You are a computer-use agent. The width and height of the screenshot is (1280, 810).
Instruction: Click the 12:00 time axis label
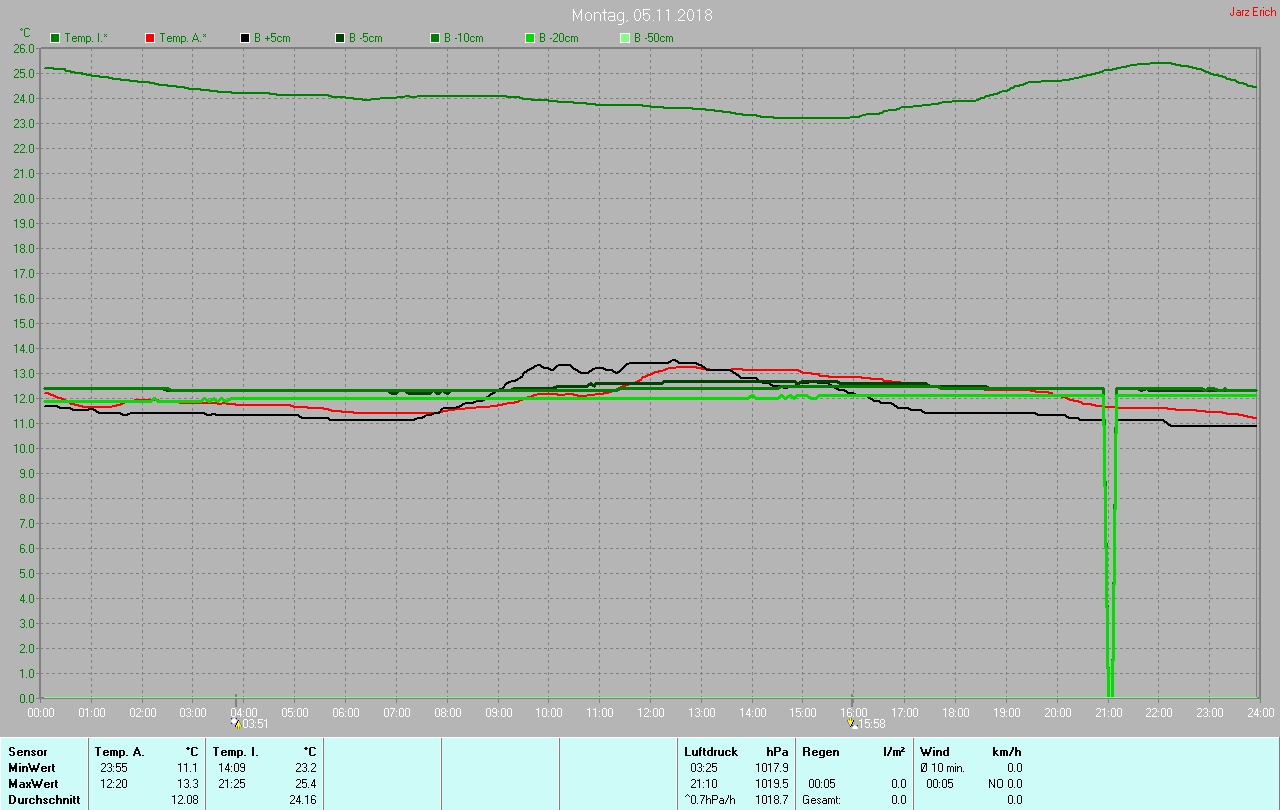651,712
